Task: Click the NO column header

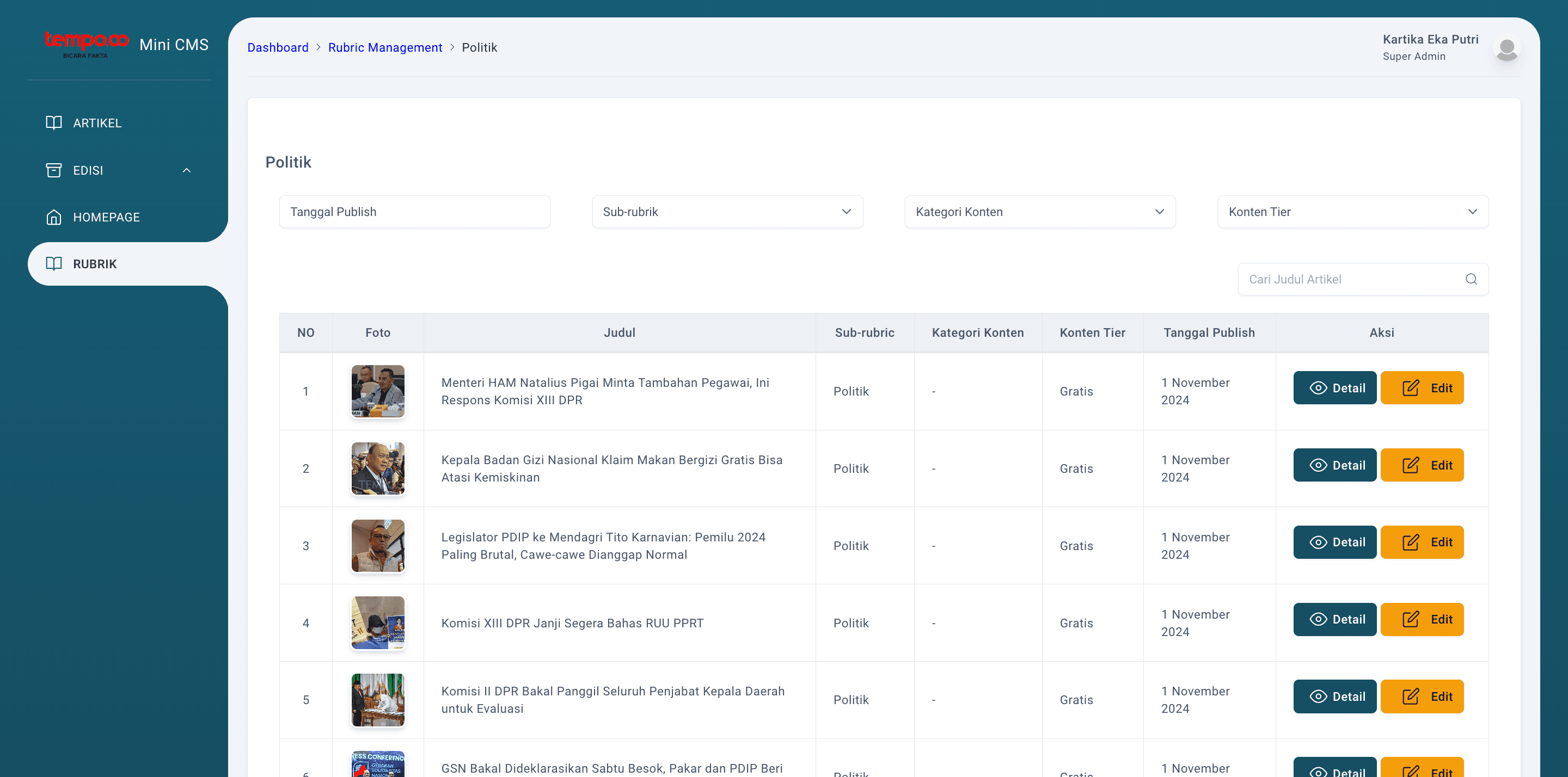Action: (305, 333)
